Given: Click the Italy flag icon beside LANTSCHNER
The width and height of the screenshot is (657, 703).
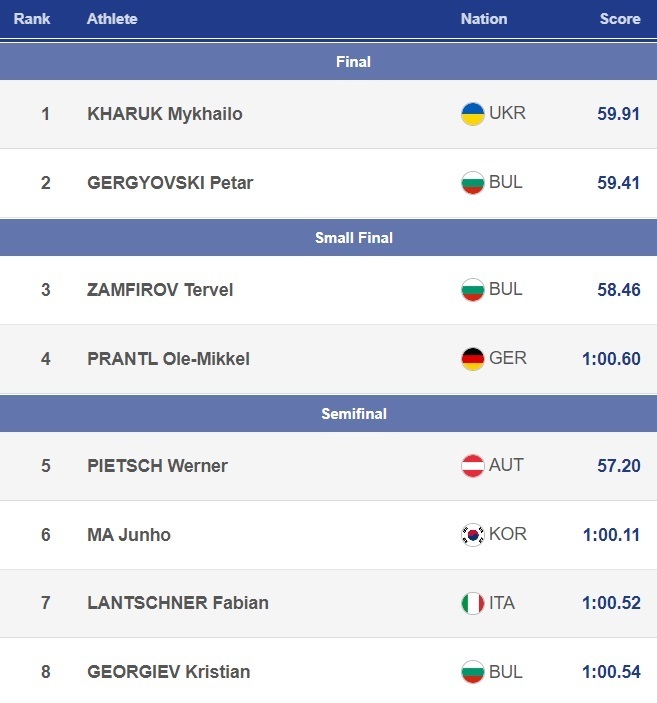Looking at the screenshot, I should pos(472,603).
